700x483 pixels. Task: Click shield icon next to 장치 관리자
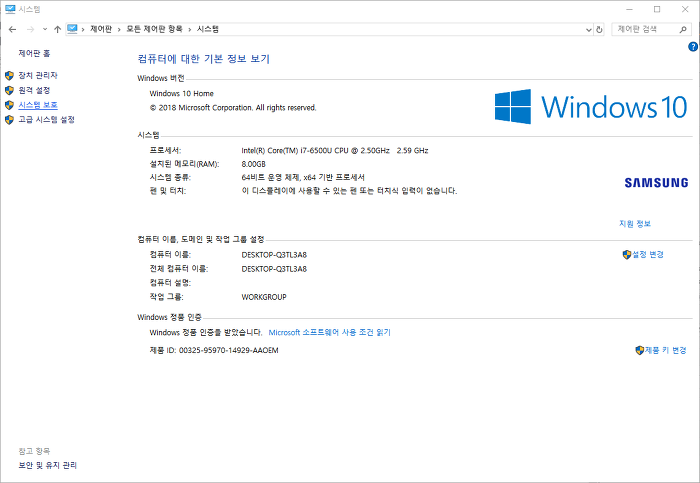[9, 75]
